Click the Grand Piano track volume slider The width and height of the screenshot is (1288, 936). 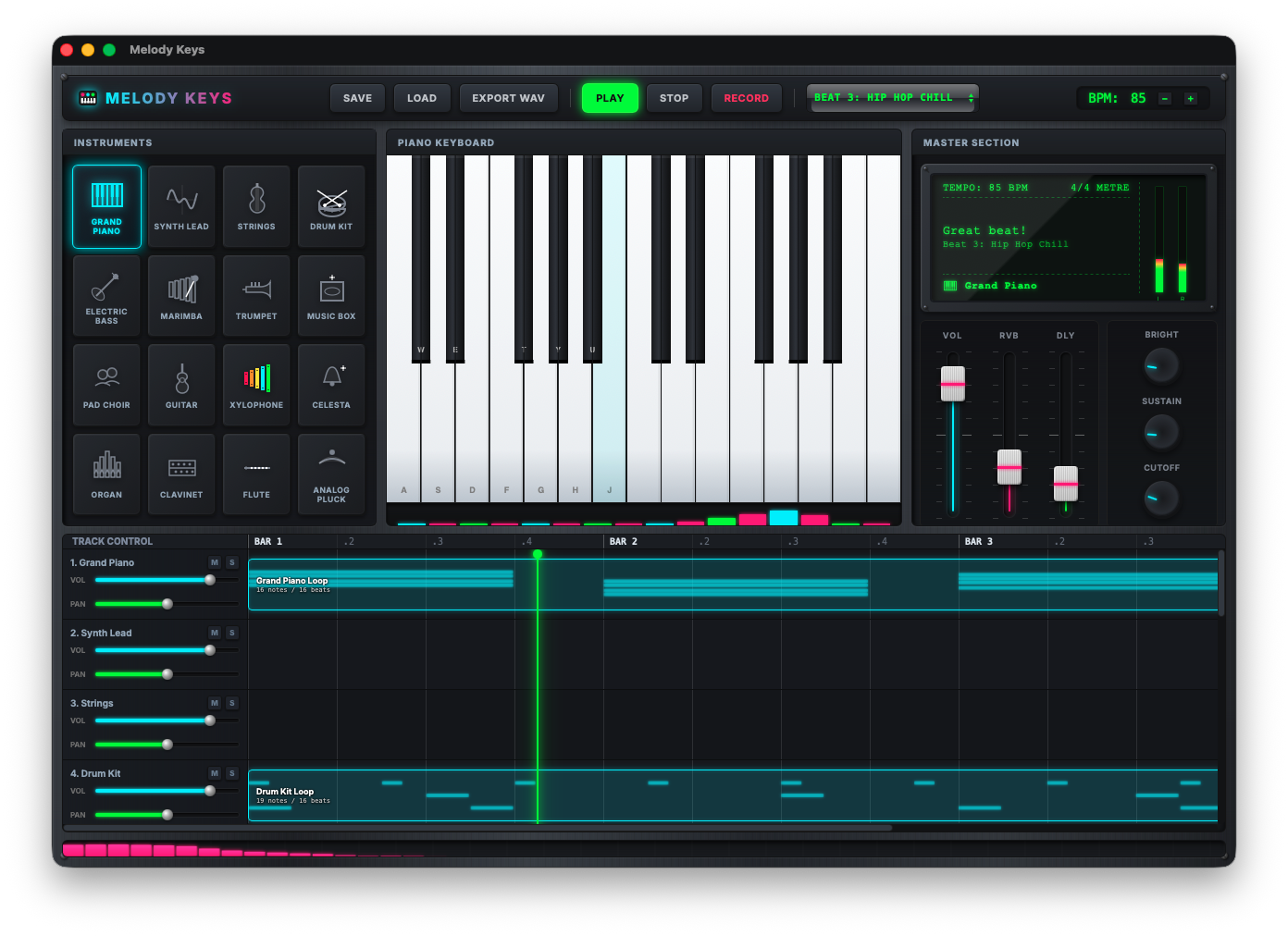coord(167,580)
